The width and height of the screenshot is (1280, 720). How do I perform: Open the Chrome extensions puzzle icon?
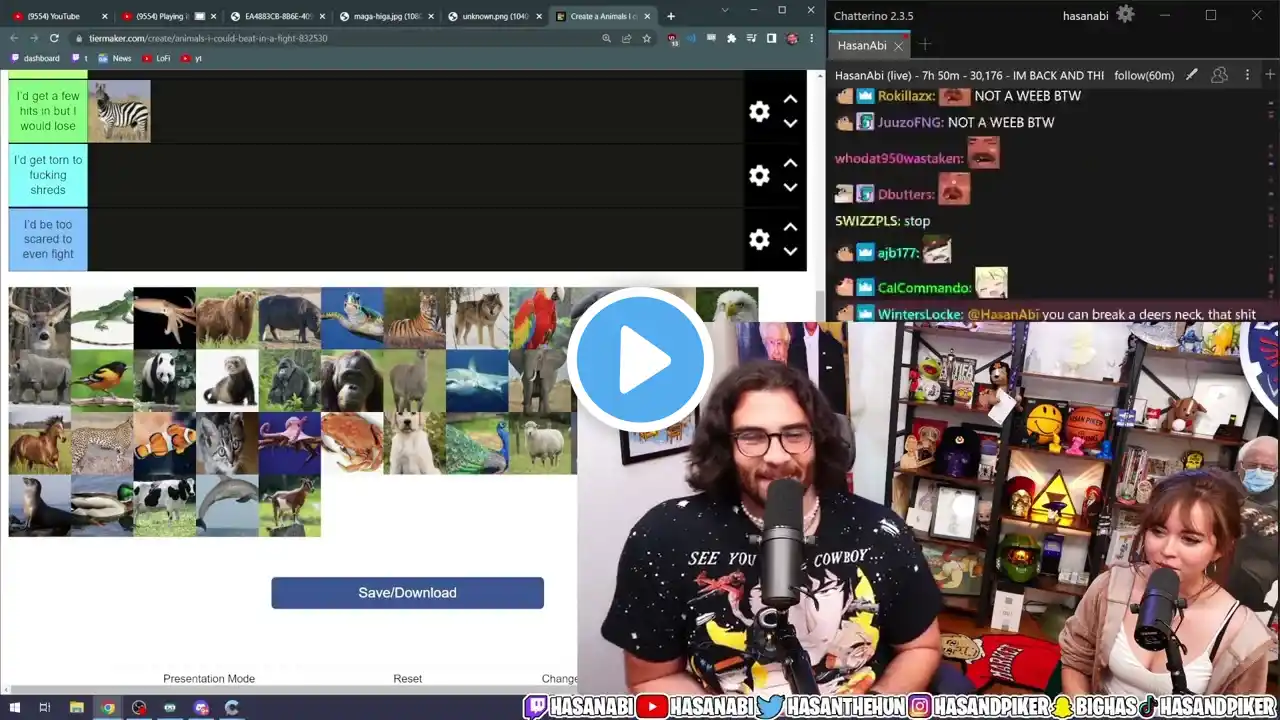click(x=731, y=38)
